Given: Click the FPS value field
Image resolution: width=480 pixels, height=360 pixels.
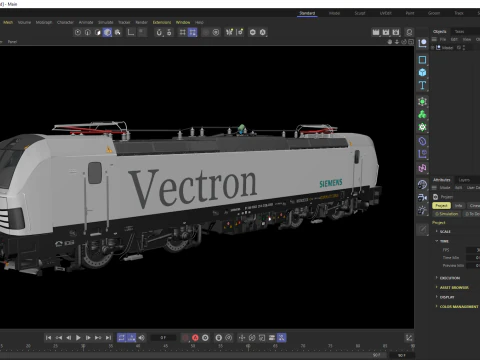Looking at the screenshot, I should click(473, 250).
